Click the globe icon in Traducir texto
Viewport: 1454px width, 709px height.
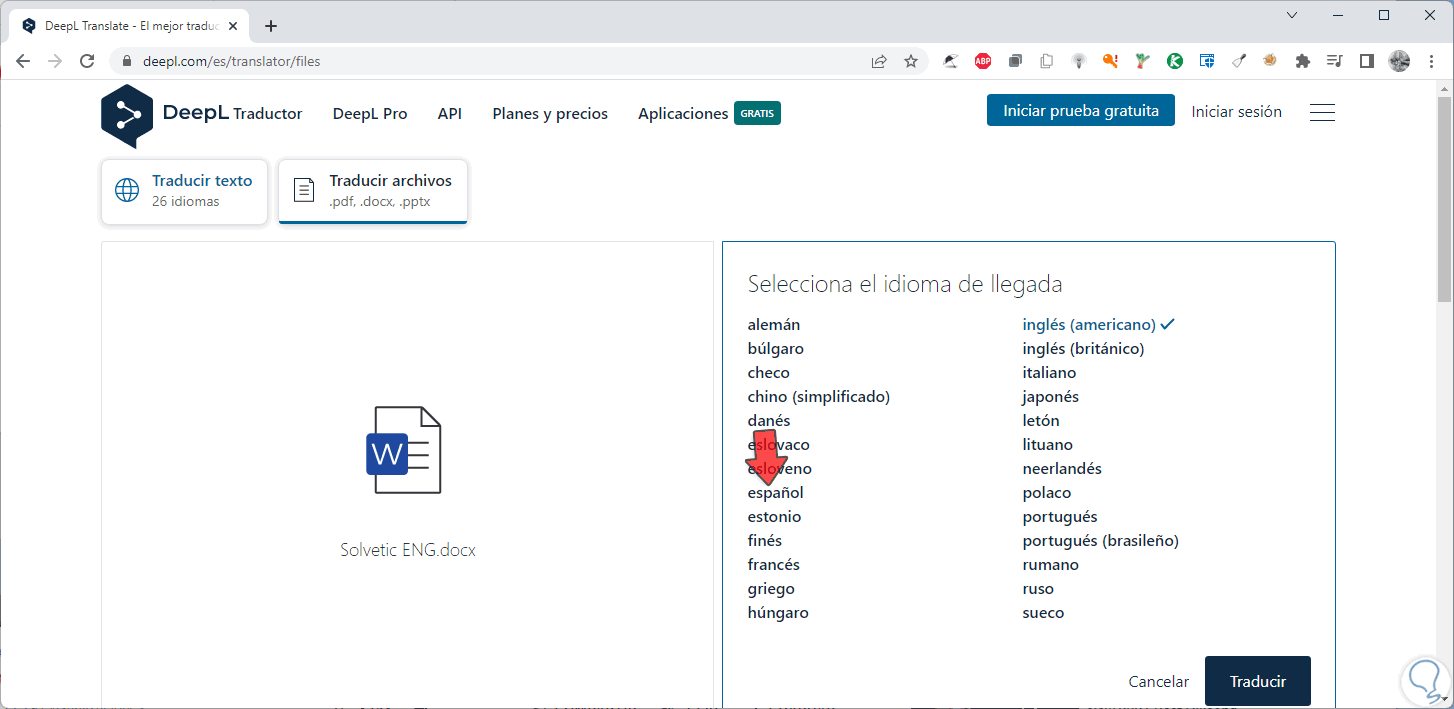pyautogui.click(x=127, y=190)
